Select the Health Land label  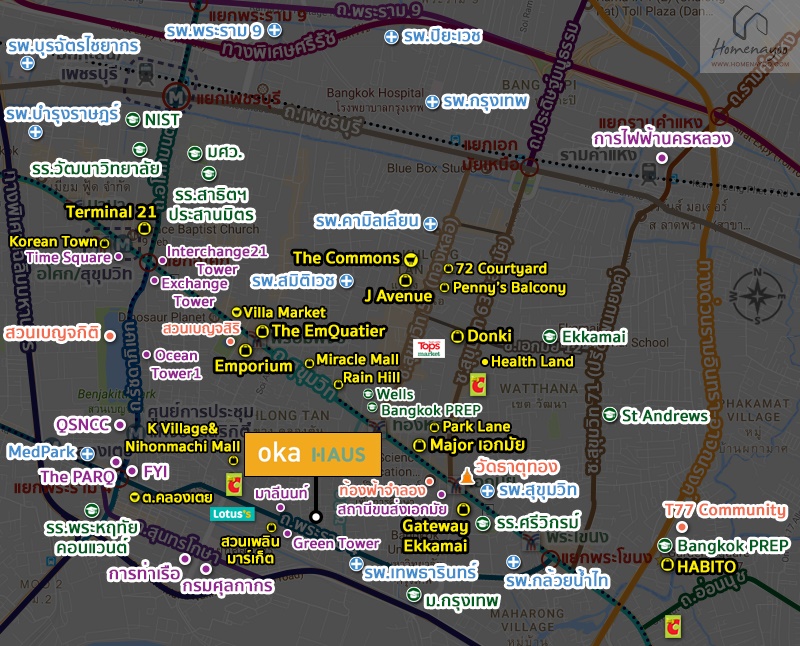(x=532, y=362)
